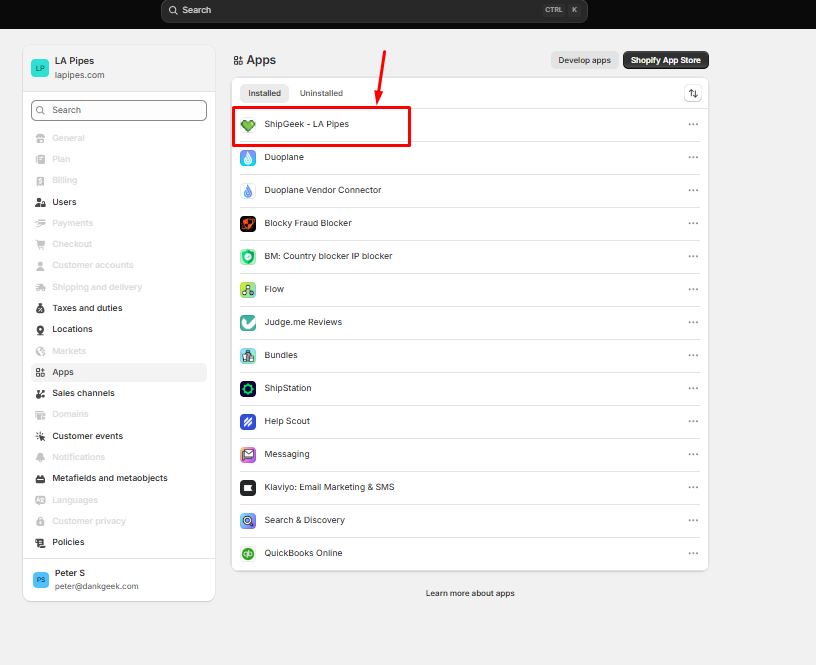Open more actions for ShipStation app
This screenshot has width=816, height=665.
coord(693,388)
